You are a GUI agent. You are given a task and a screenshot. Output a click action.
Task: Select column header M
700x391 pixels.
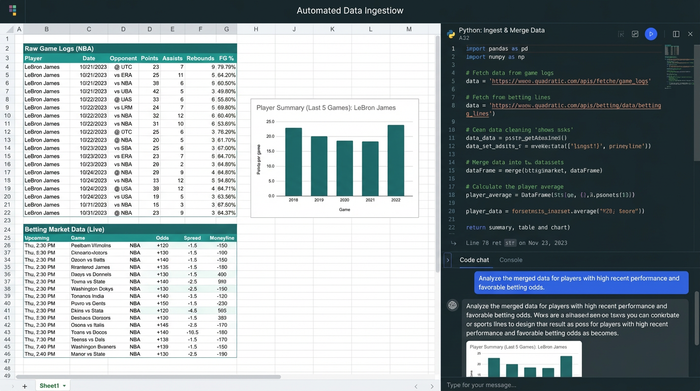point(409,29)
